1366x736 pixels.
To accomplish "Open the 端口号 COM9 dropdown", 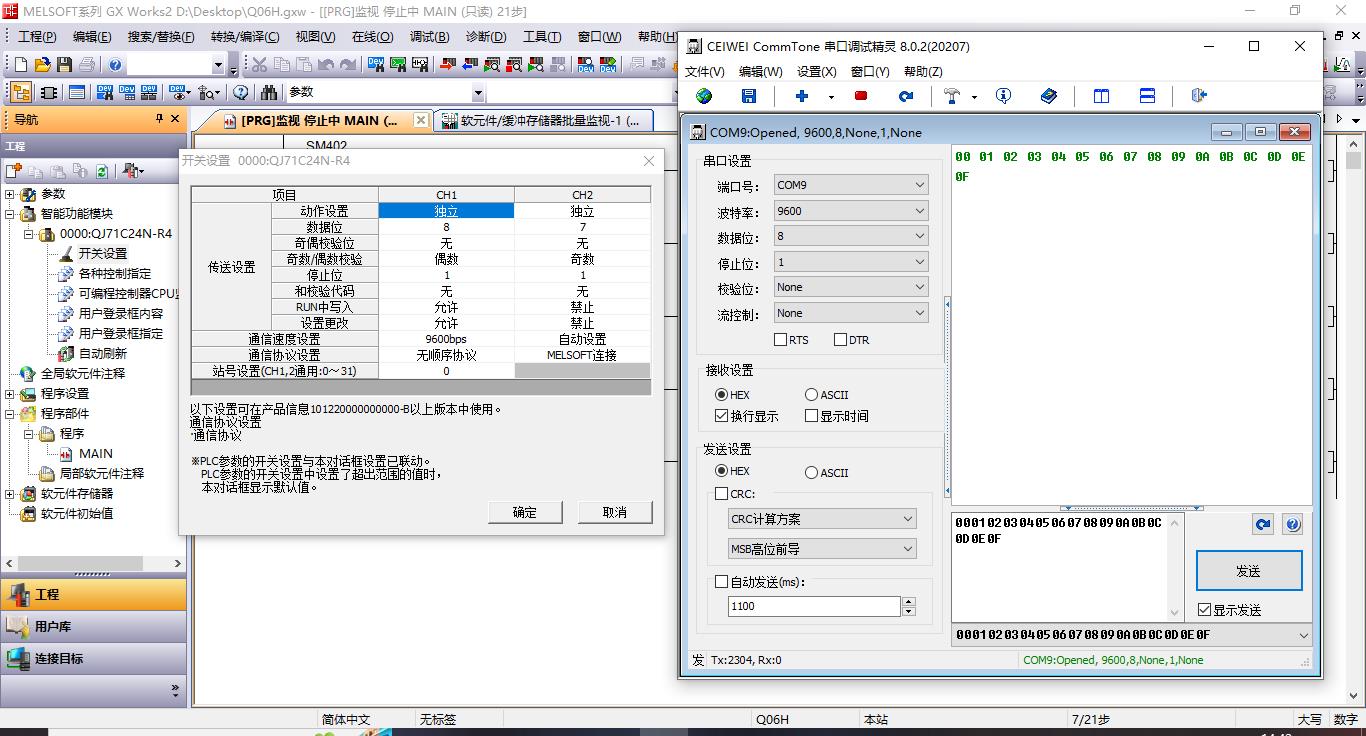I will (850, 185).
